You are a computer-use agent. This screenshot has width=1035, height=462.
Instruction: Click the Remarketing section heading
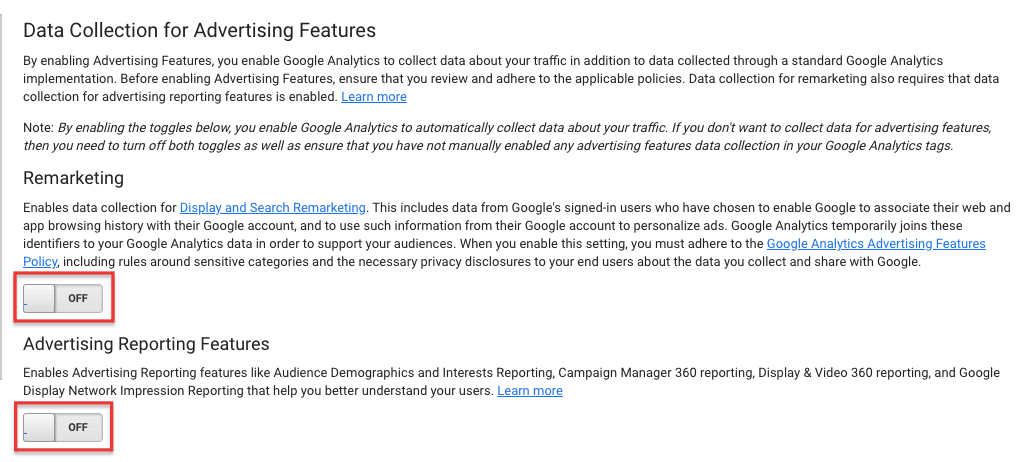(73, 178)
